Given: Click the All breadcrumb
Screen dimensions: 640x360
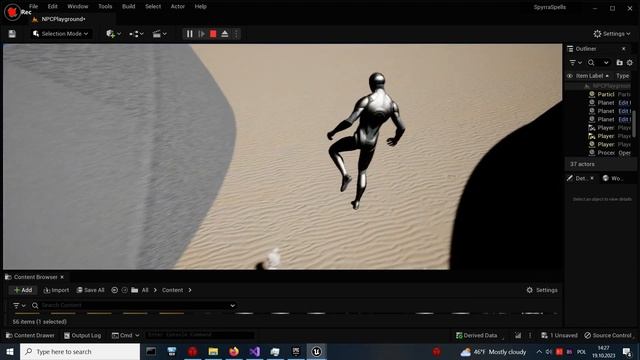Looking at the screenshot, I should tap(145, 290).
